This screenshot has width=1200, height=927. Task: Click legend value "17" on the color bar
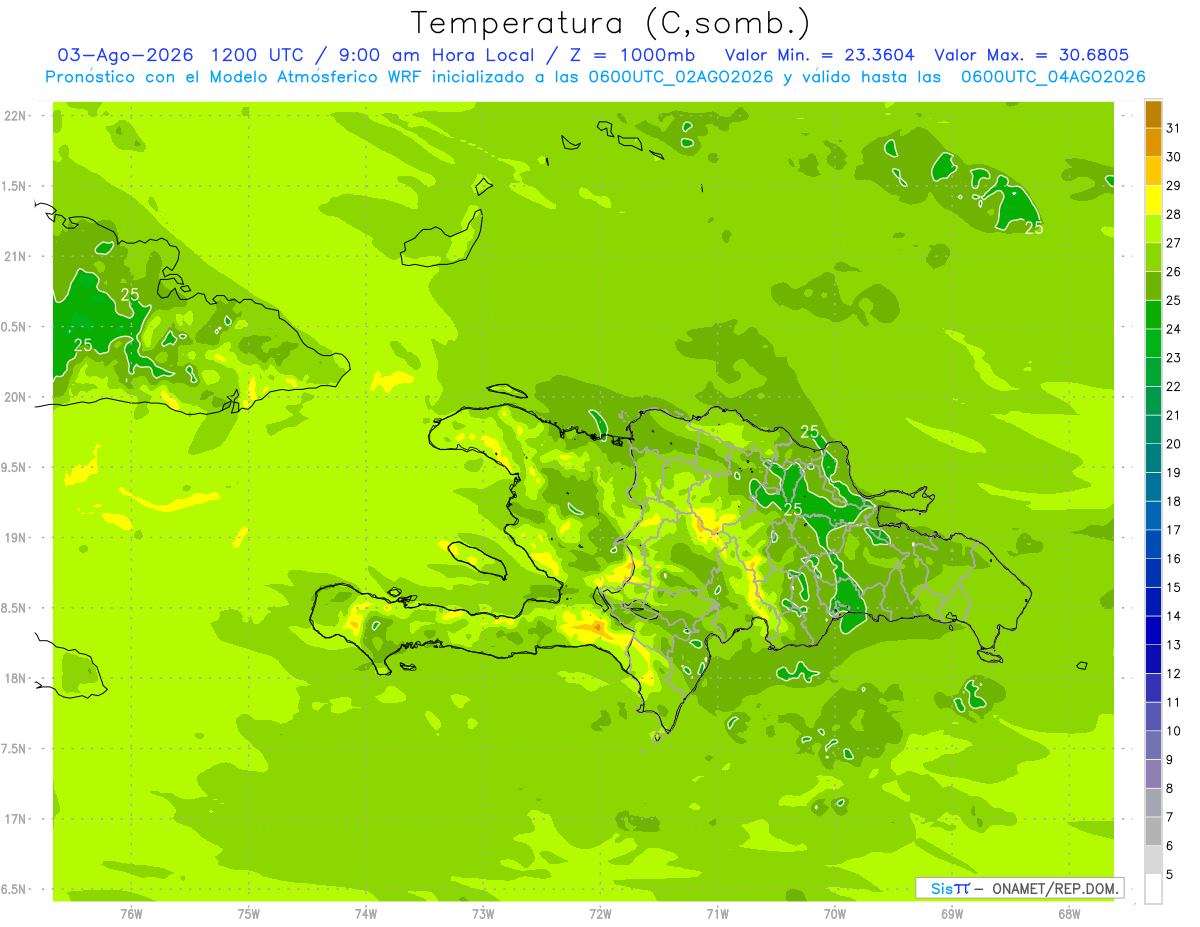[1174, 530]
